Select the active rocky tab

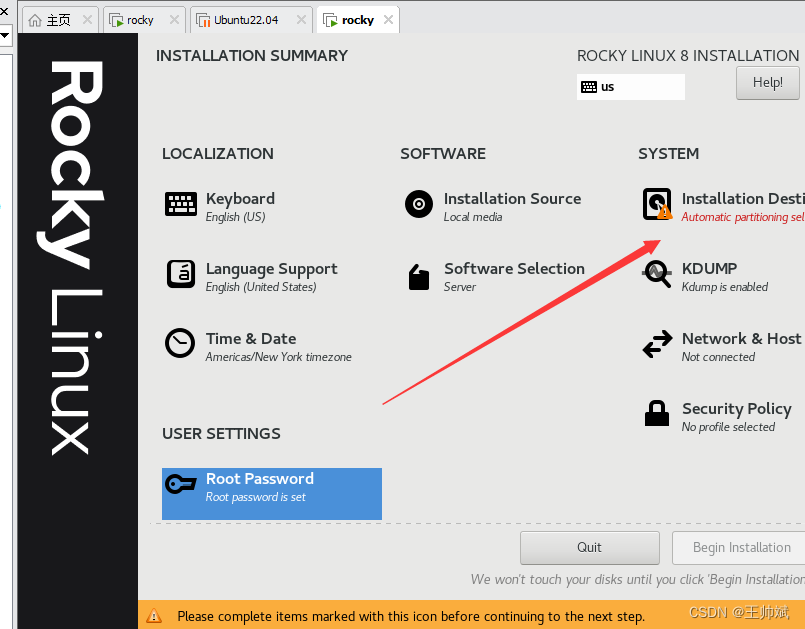358,20
